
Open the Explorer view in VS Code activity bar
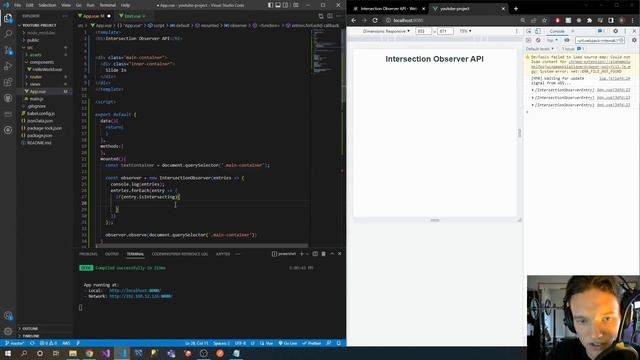[x=8, y=18]
